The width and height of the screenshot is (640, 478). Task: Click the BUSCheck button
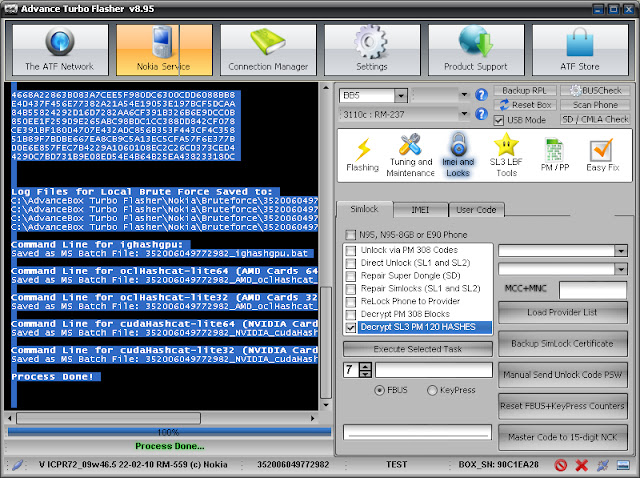click(596, 91)
